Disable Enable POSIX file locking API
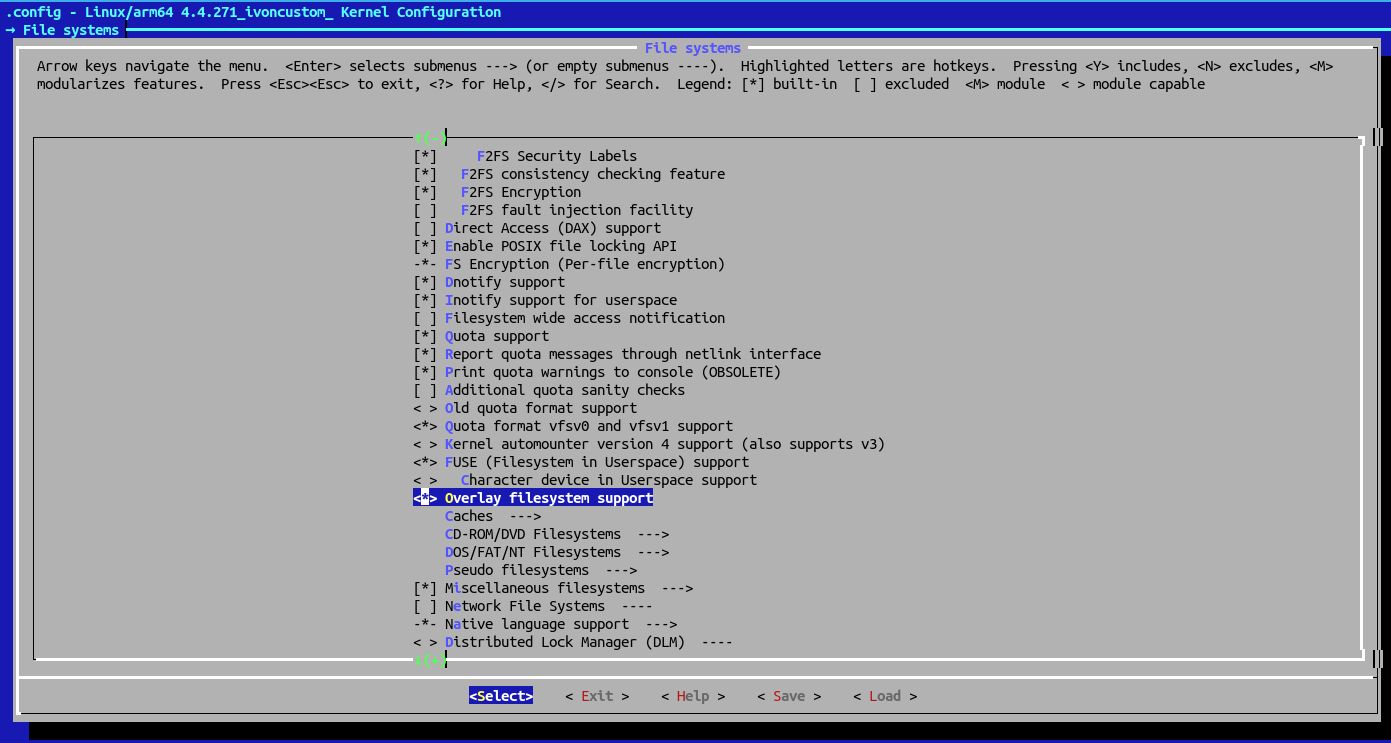The height and width of the screenshot is (743, 1391). click(x=426, y=246)
